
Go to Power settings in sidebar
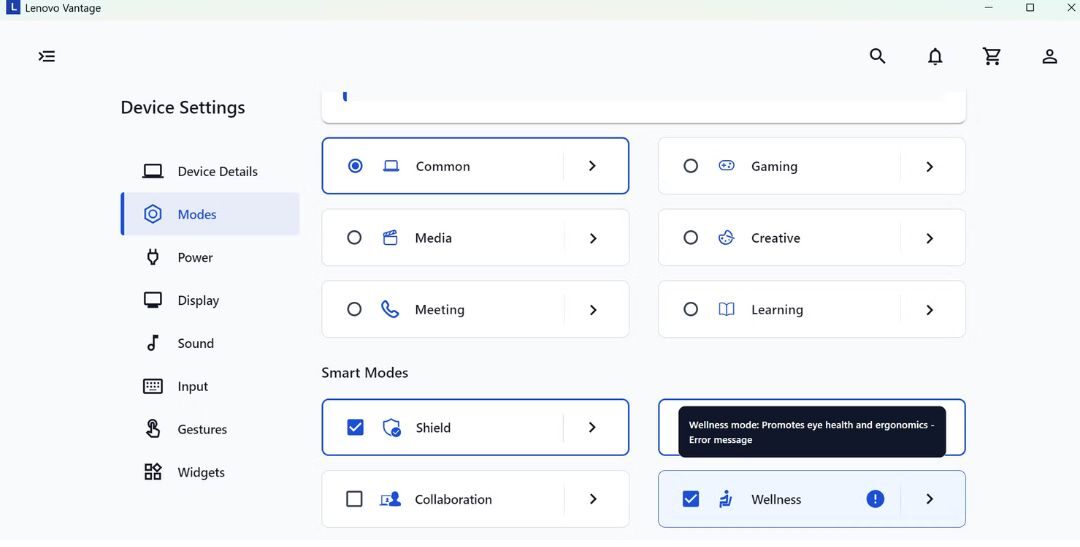tap(195, 257)
